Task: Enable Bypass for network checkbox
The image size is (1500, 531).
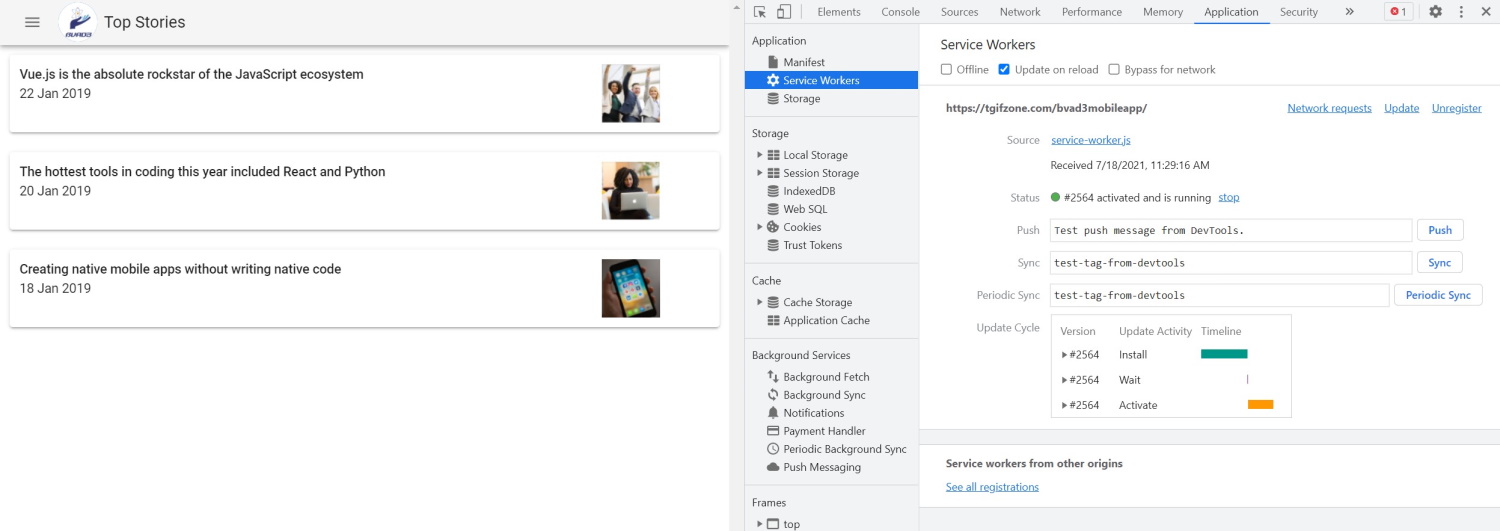Action: [x=1114, y=70]
